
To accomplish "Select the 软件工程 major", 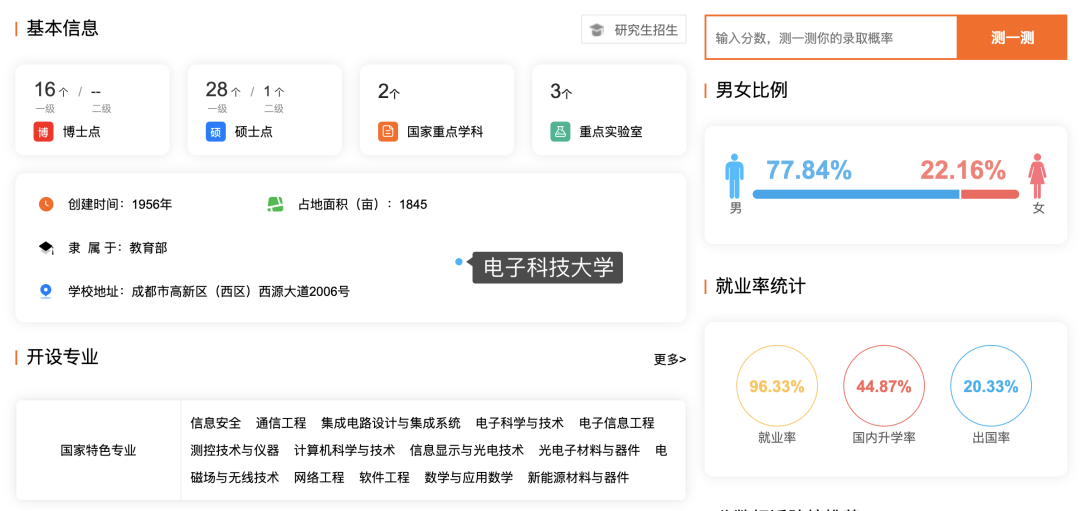I will point(384,477).
